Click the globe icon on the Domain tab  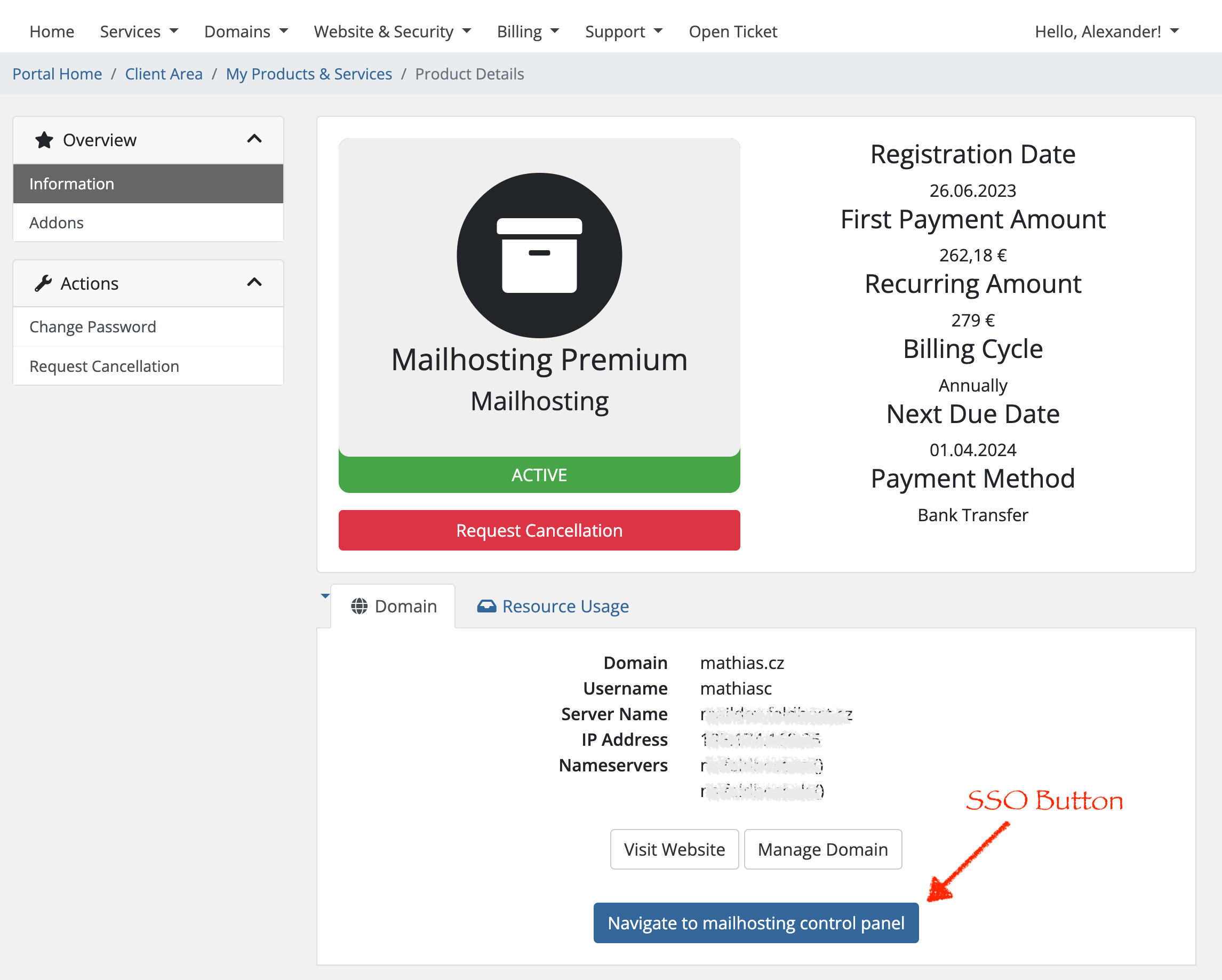click(x=359, y=606)
